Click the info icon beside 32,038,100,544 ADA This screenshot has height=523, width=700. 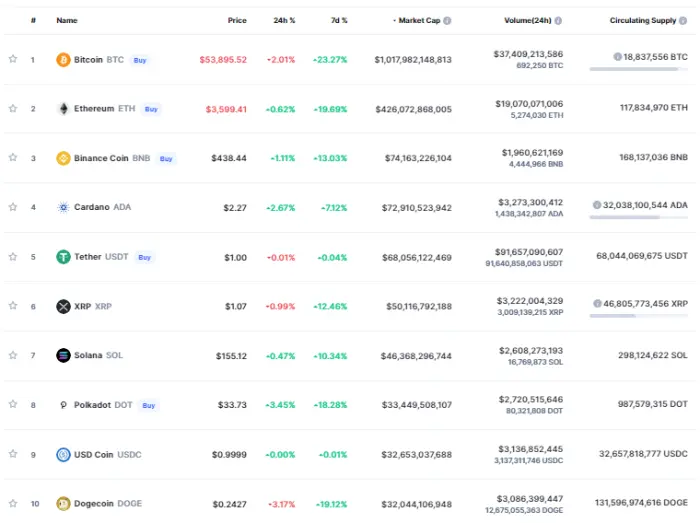597,205
